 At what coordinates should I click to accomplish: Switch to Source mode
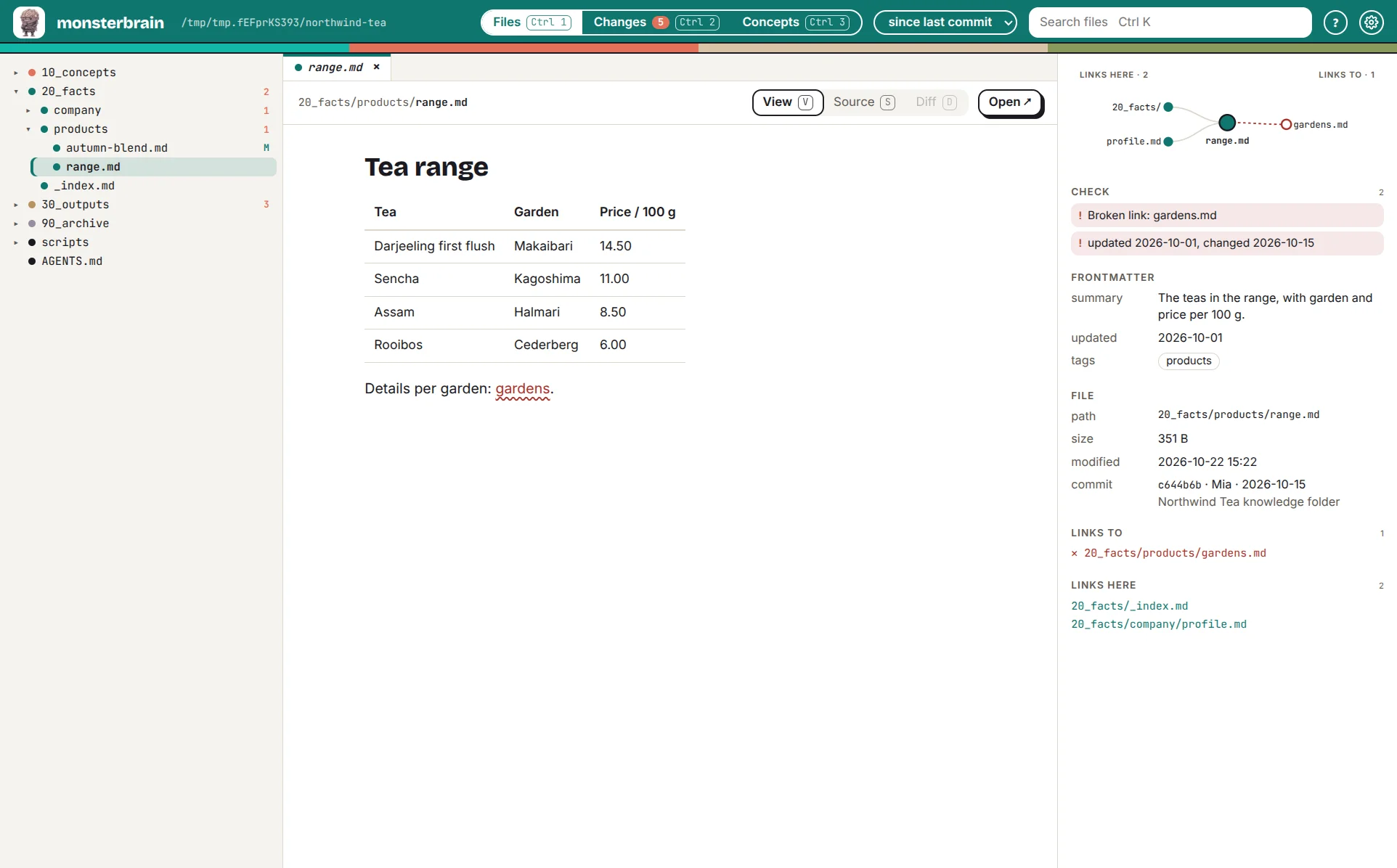click(x=864, y=102)
